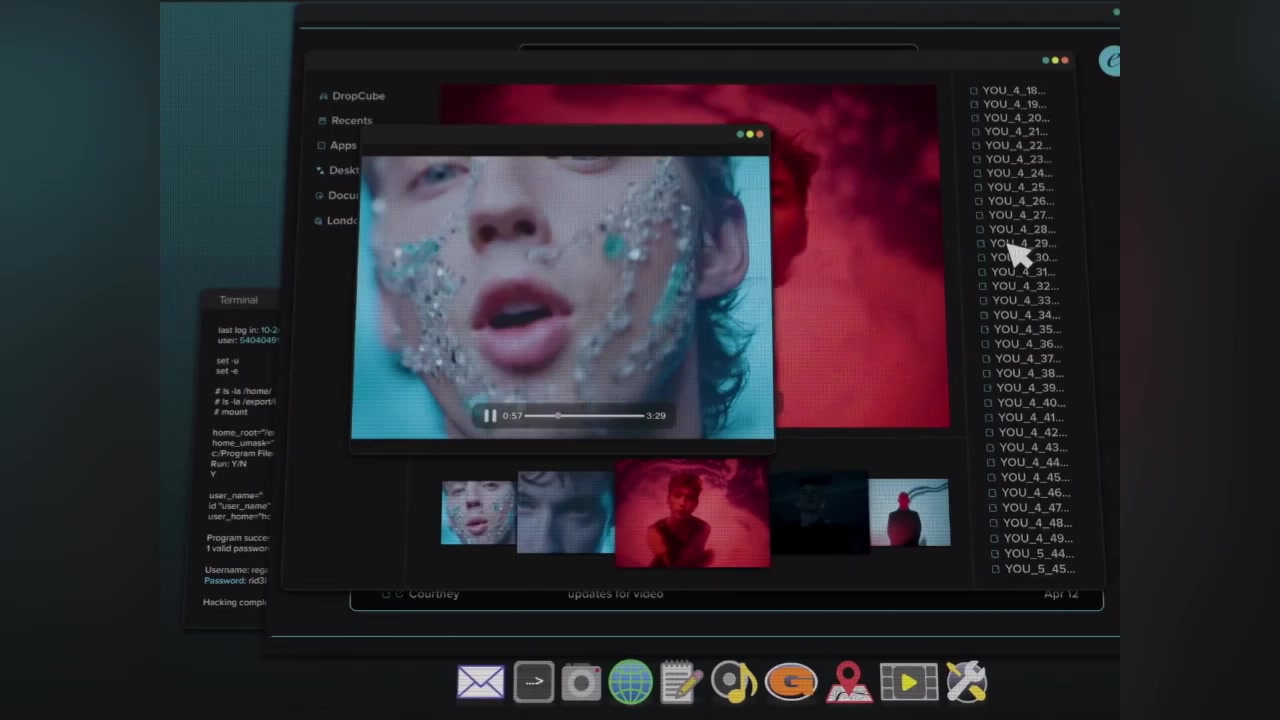The width and height of the screenshot is (1280, 720).
Task: Click the Recents sidebar icon
Action: tap(322, 120)
